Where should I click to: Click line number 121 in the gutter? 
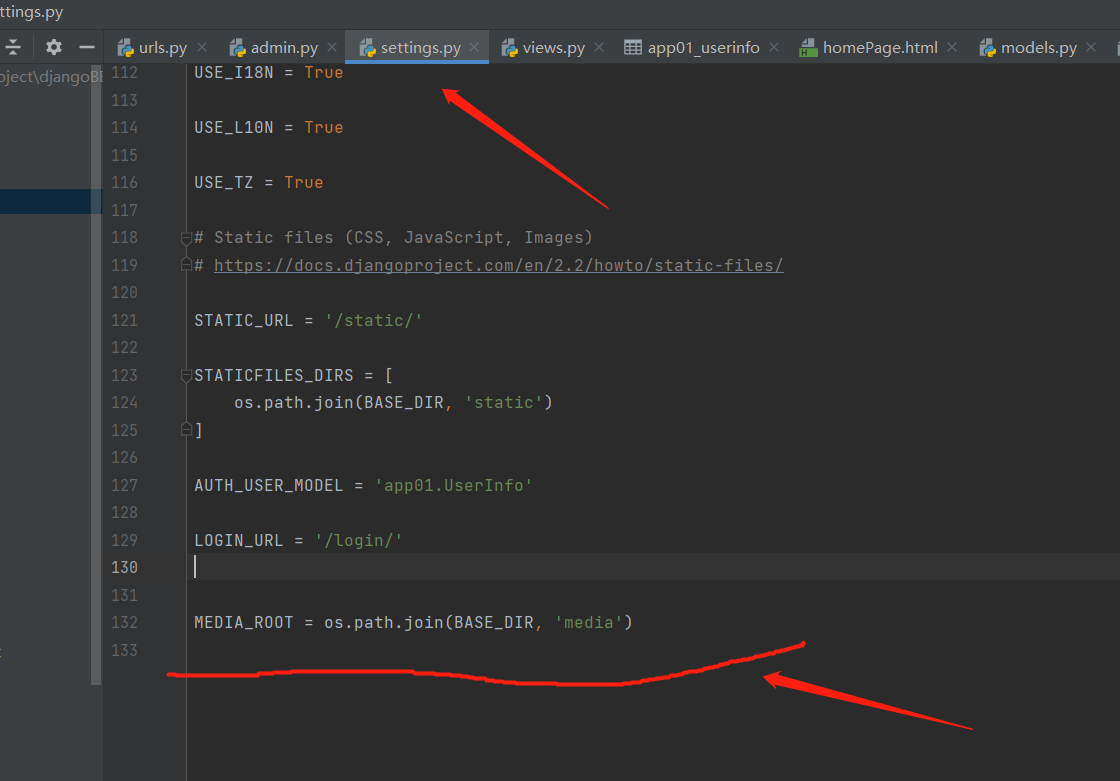124,320
